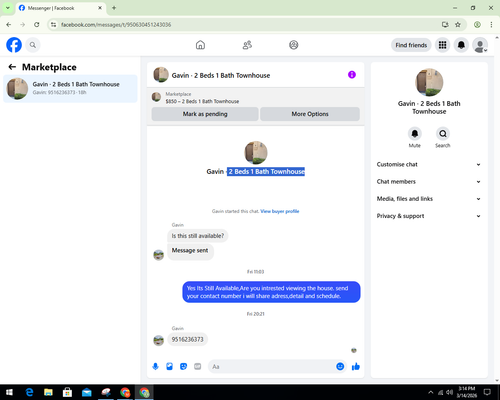Click the large listing thumbnail in chat
Screen dimensions: 500x400
tap(256, 152)
